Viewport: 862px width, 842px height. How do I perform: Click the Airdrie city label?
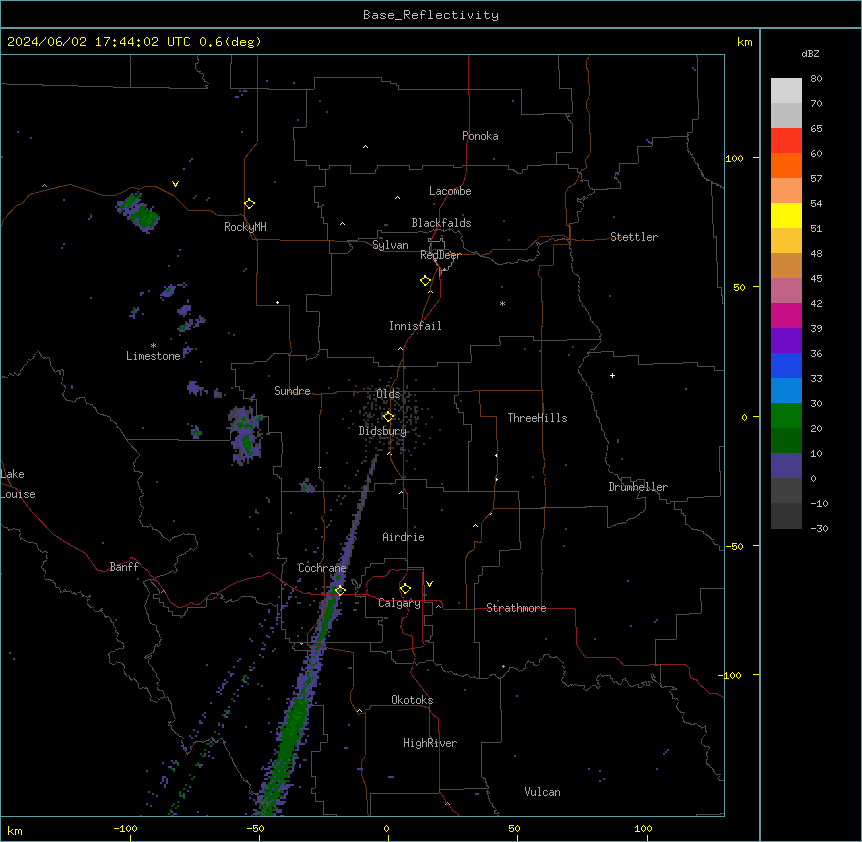coord(404,537)
